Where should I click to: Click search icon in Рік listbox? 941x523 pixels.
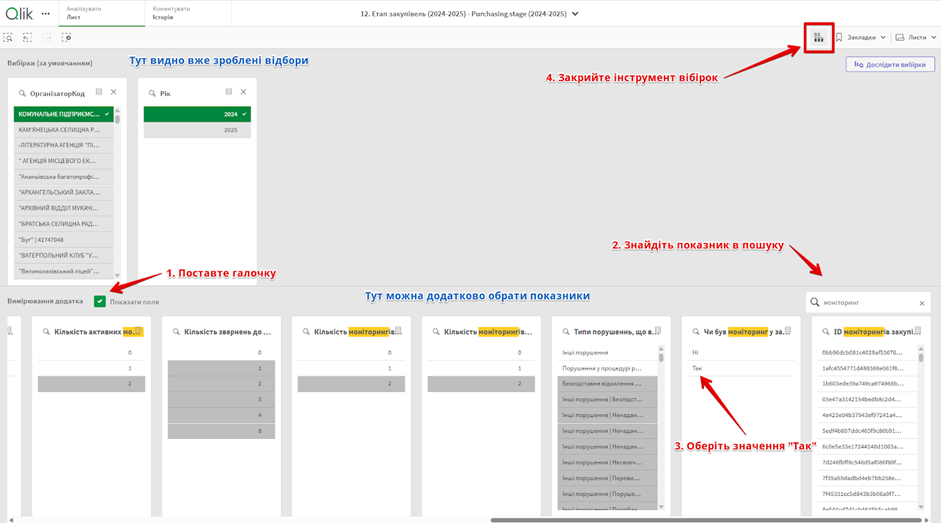(152, 93)
